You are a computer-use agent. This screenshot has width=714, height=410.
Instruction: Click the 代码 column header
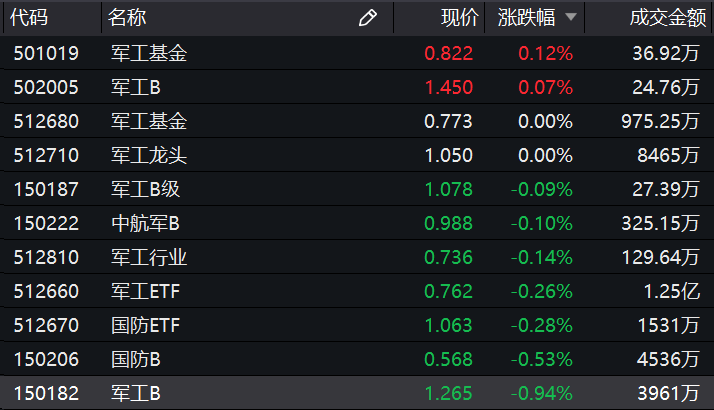tap(31, 17)
